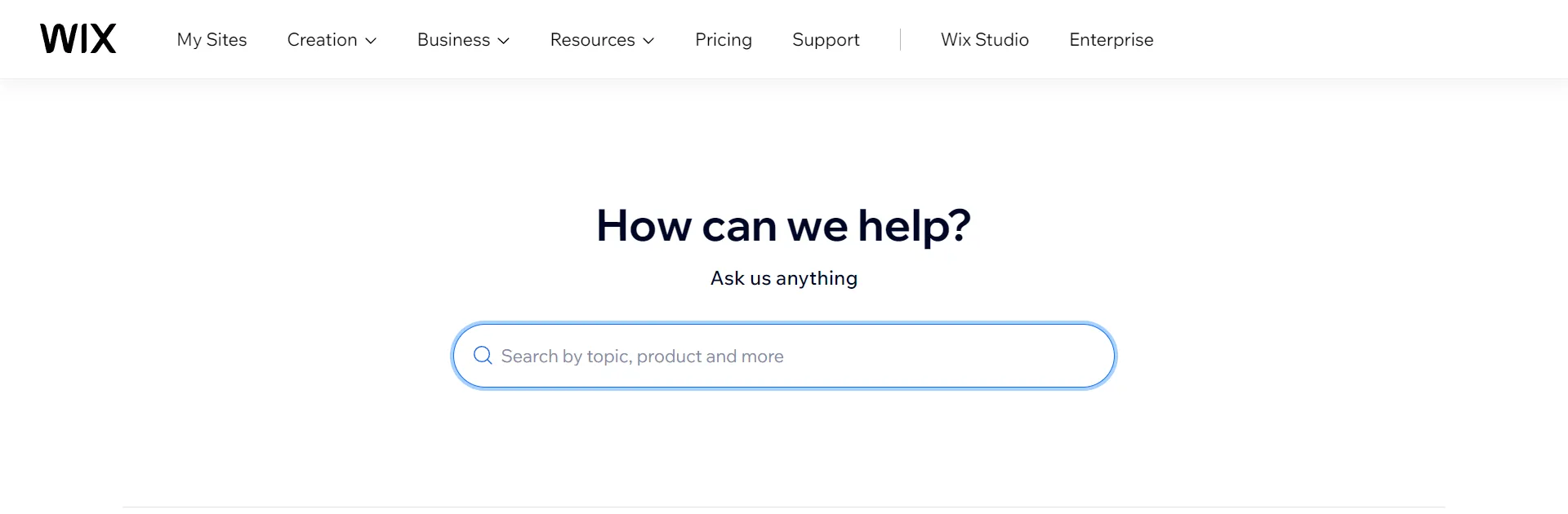Image resolution: width=1568 pixels, height=514 pixels.
Task: Expand the Resources menu chevron
Action: click(x=649, y=40)
